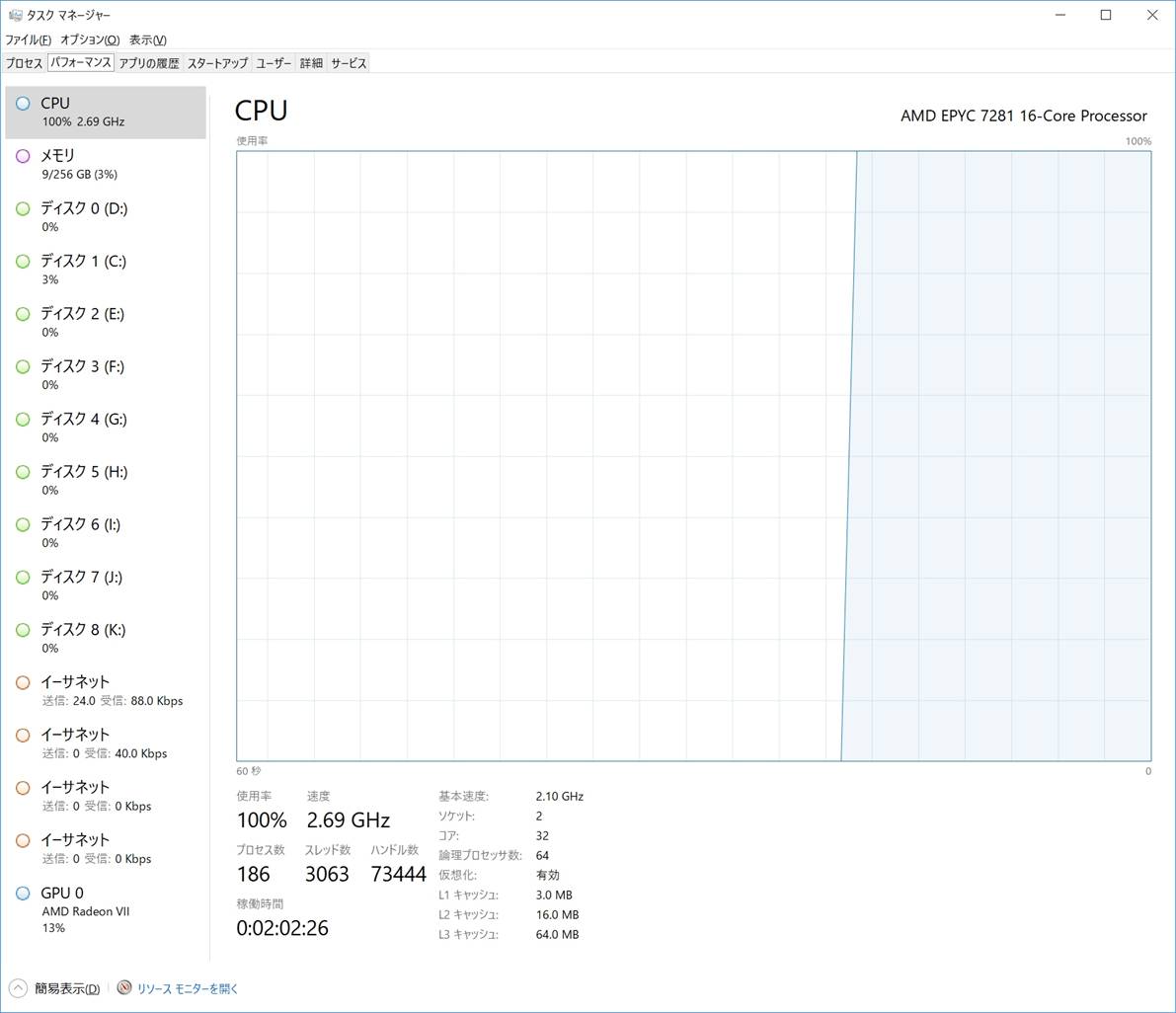Switch to the サービス tab
Viewport: 1176px width, 1013px height.
348,62
